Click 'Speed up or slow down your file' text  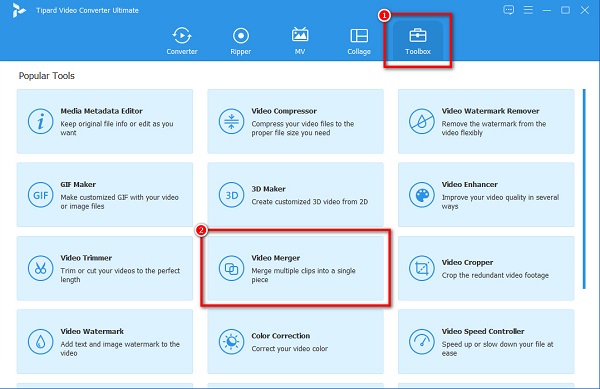(x=497, y=348)
